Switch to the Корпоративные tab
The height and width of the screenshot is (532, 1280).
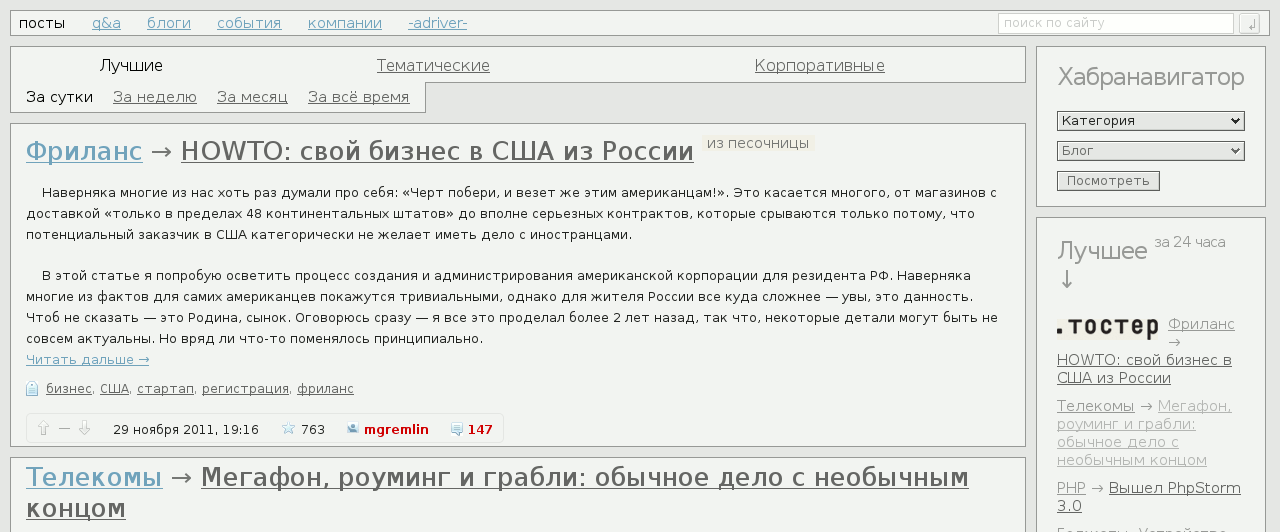(x=820, y=66)
